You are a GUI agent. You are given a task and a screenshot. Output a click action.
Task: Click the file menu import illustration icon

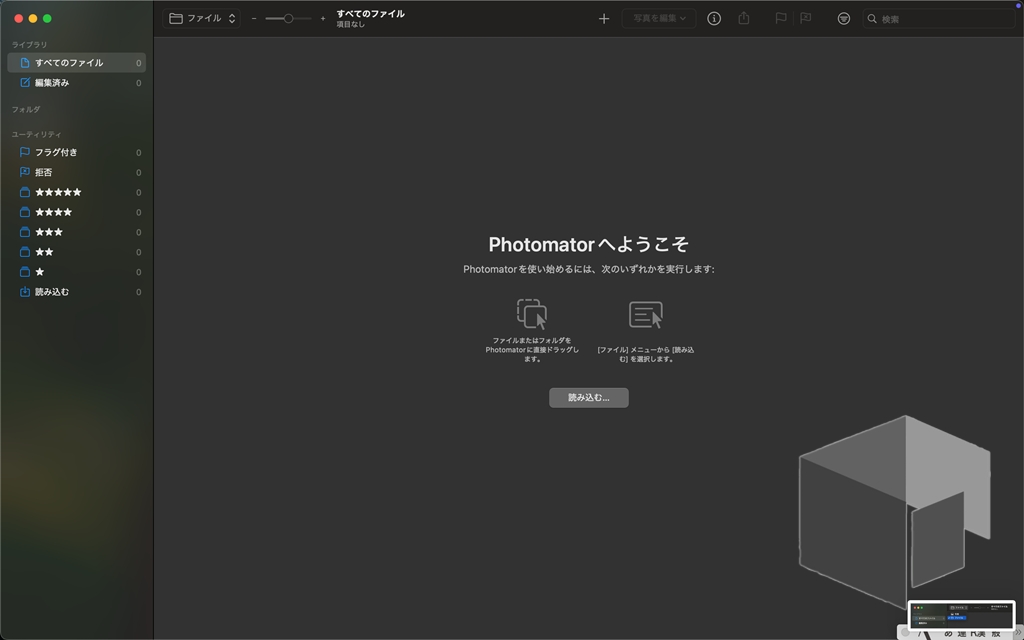click(646, 315)
